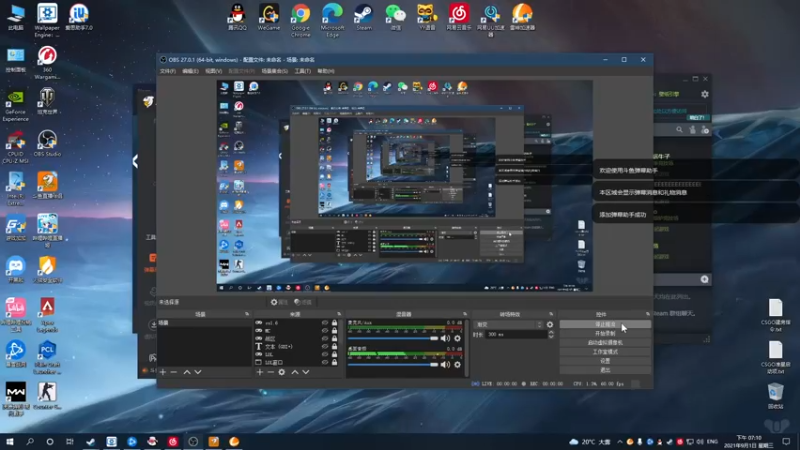Click the Start Virtual Camera button
Viewport: 800px width, 450px height.
coord(605,343)
